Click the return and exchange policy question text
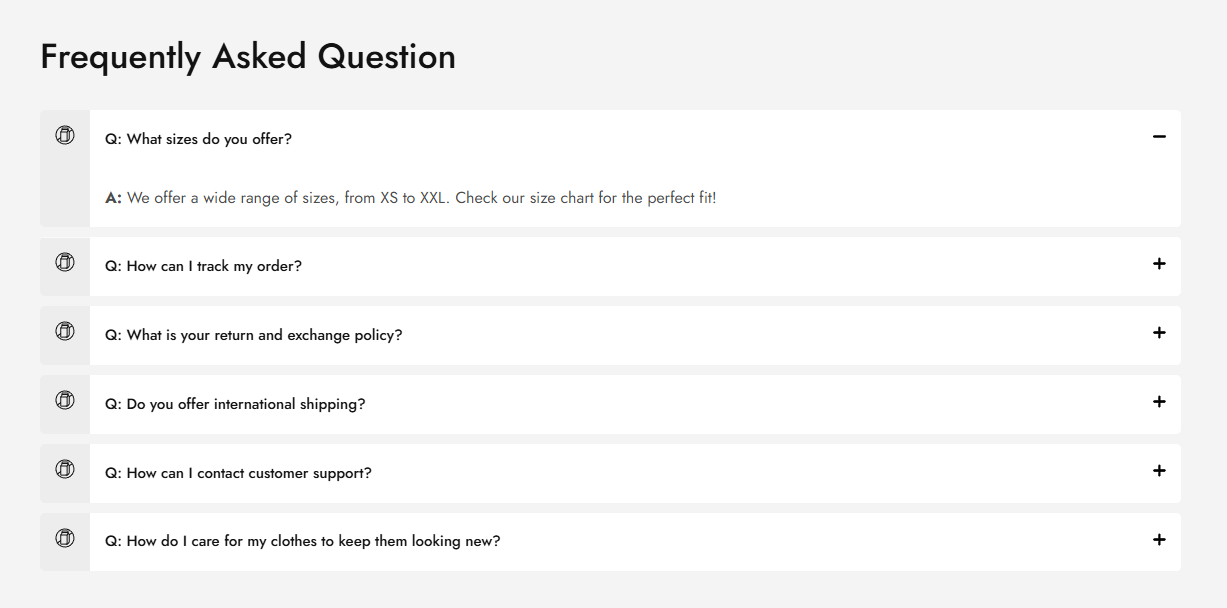This screenshot has height=608, width=1227. (252, 335)
